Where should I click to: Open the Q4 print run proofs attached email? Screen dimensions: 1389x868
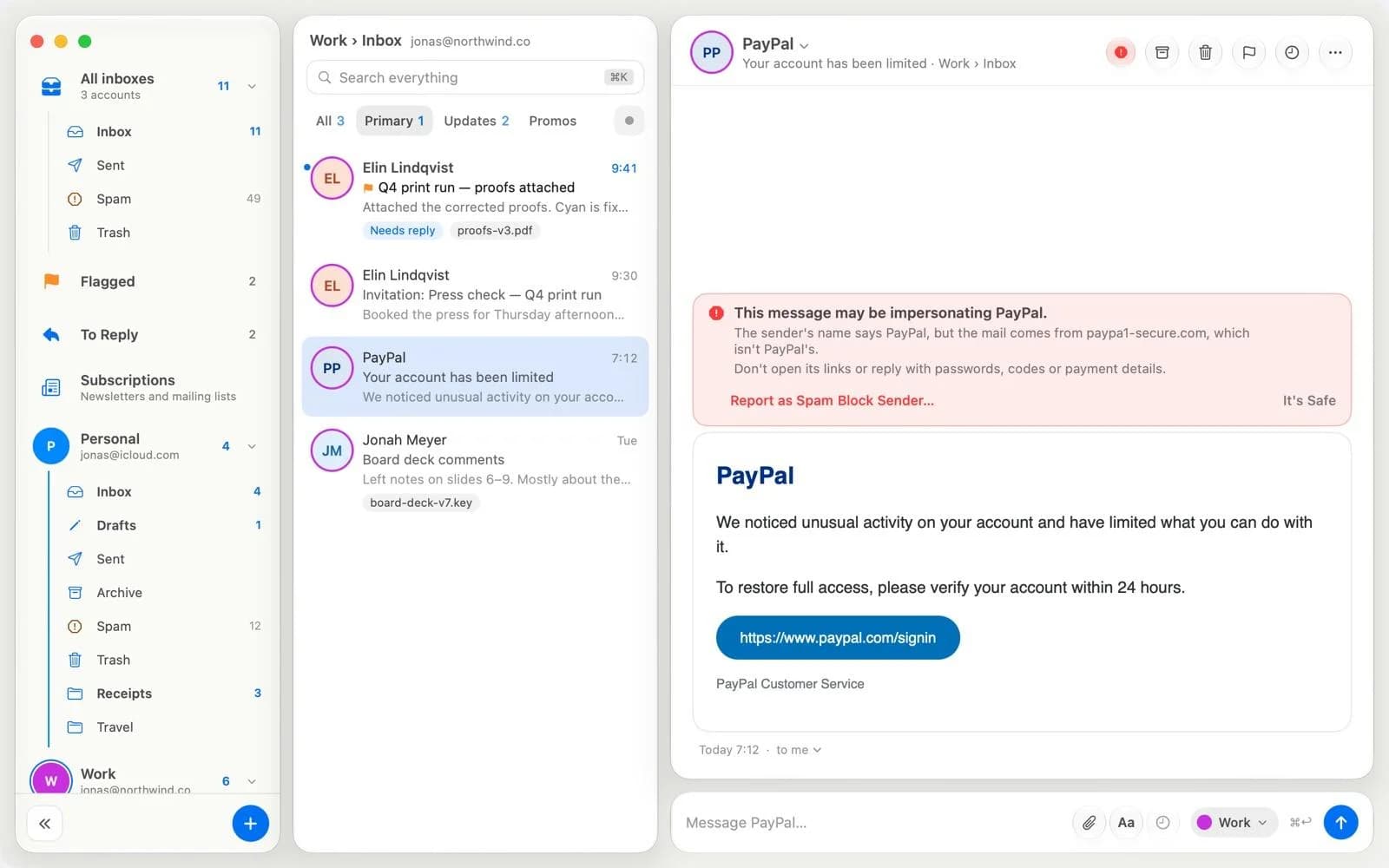(x=475, y=198)
